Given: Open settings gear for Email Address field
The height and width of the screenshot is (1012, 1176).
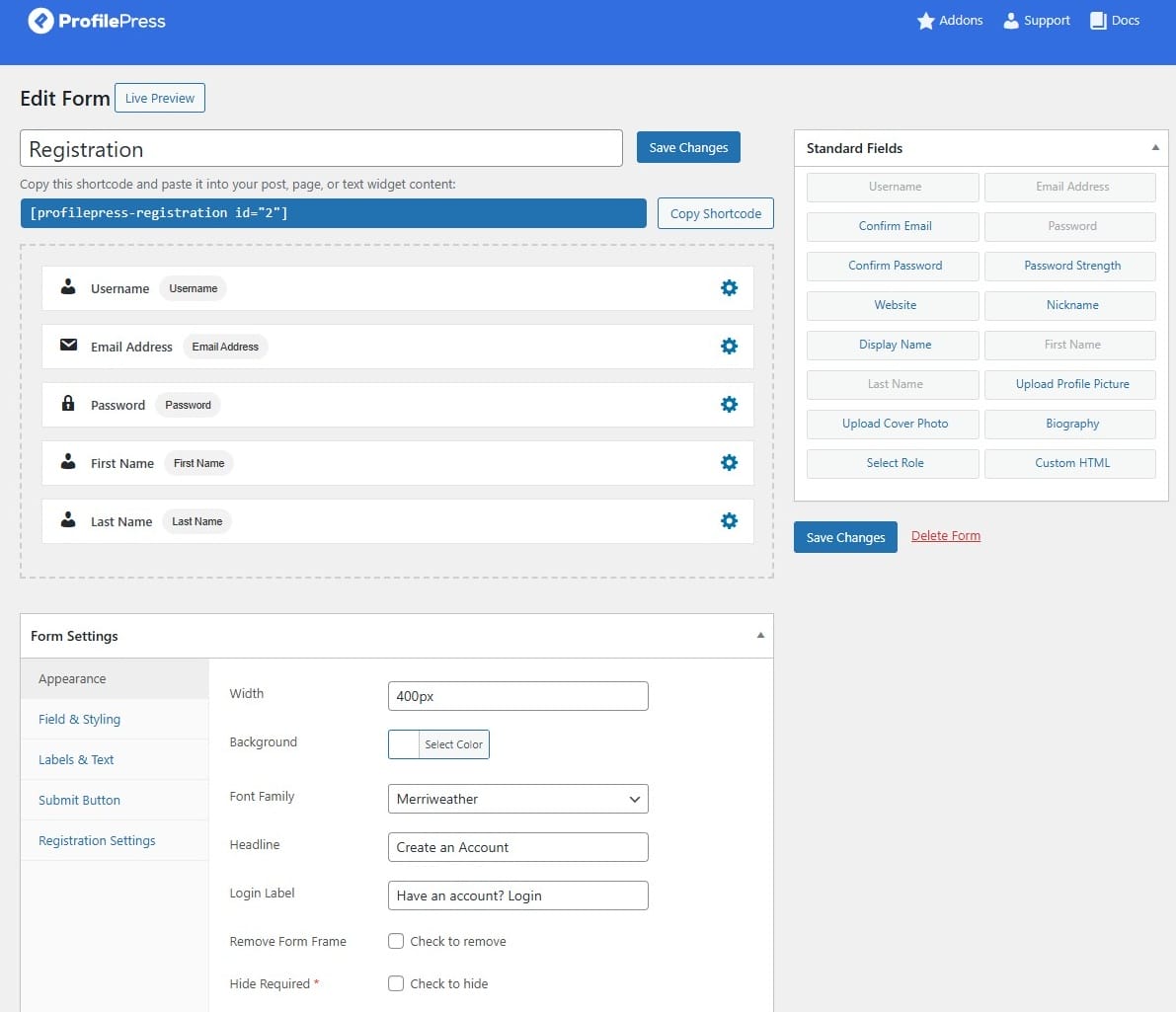Looking at the screenshot, I should coord(729,346).
